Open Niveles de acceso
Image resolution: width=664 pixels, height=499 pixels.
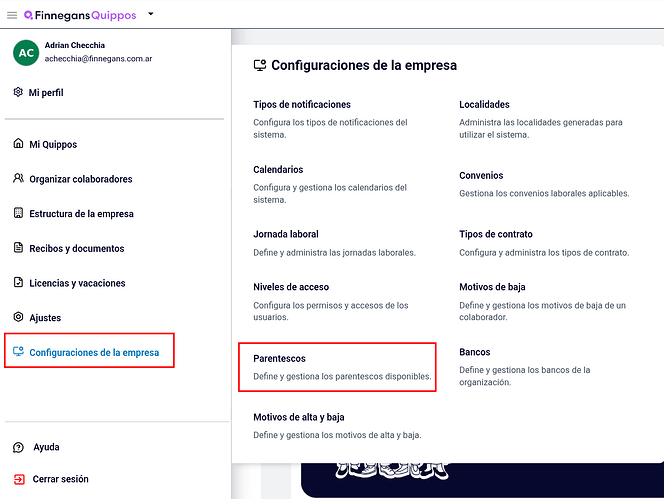click(291, 287)
